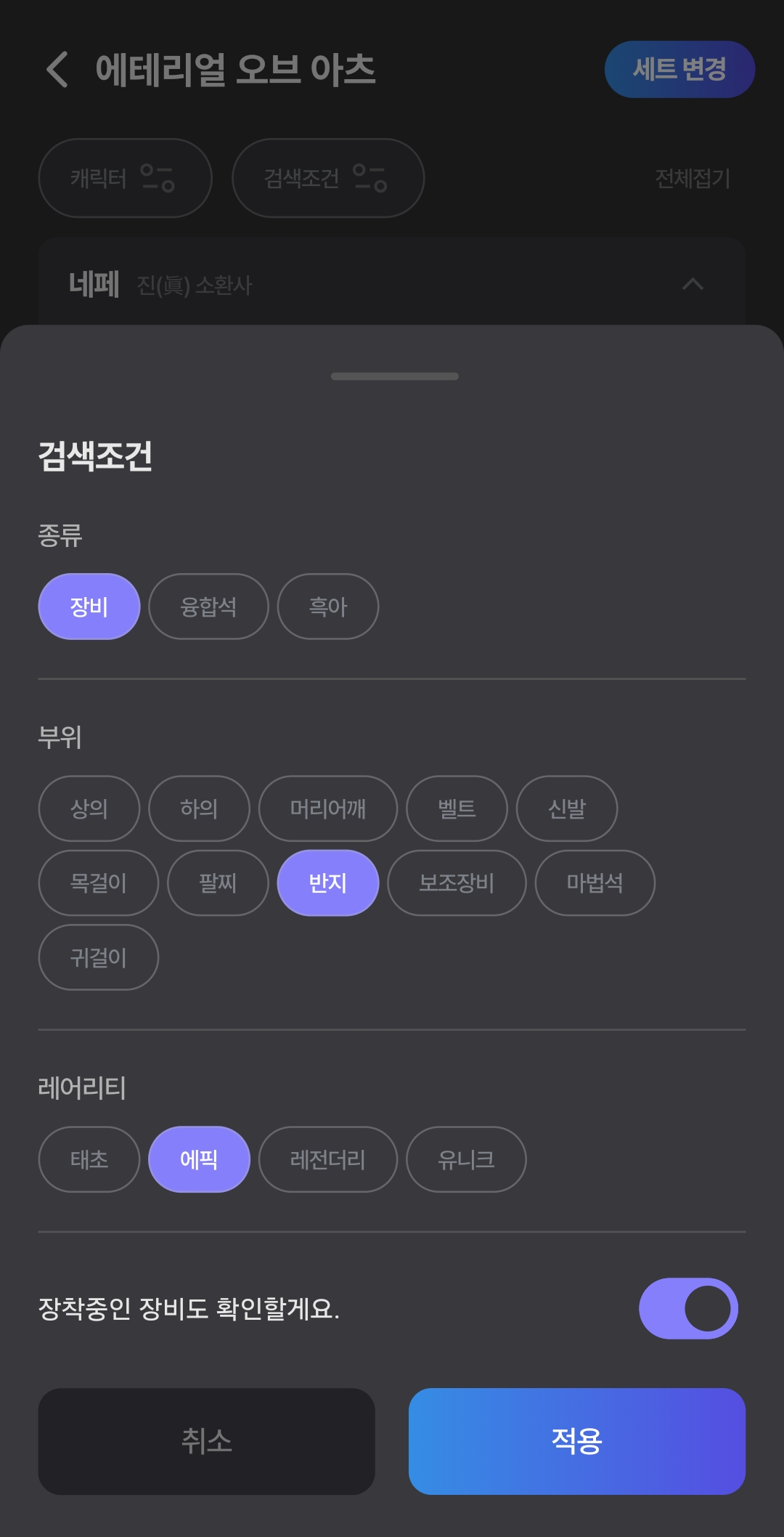
Task: Choose the 흑아 type chip
Action: click(328, 607)
